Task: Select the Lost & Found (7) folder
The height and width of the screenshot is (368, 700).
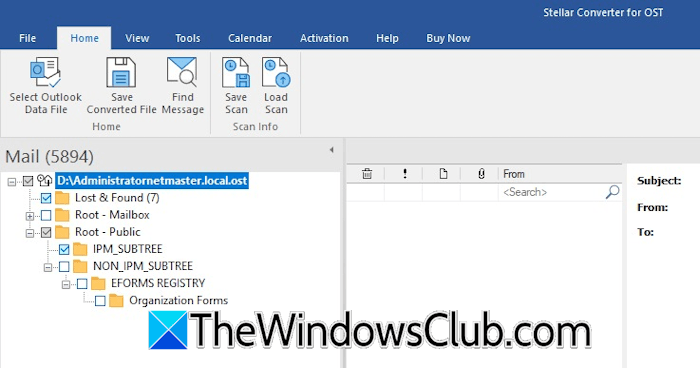Action: pos(117,198)
